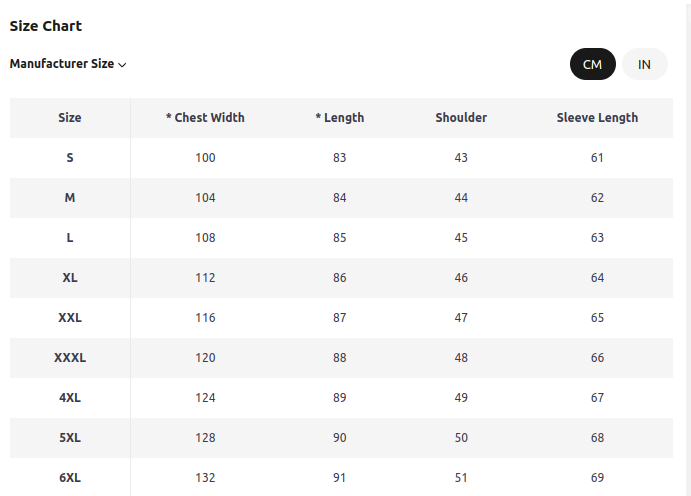691x496 pixels.
Task: Select the Chest Width column header
Action: 205,118
